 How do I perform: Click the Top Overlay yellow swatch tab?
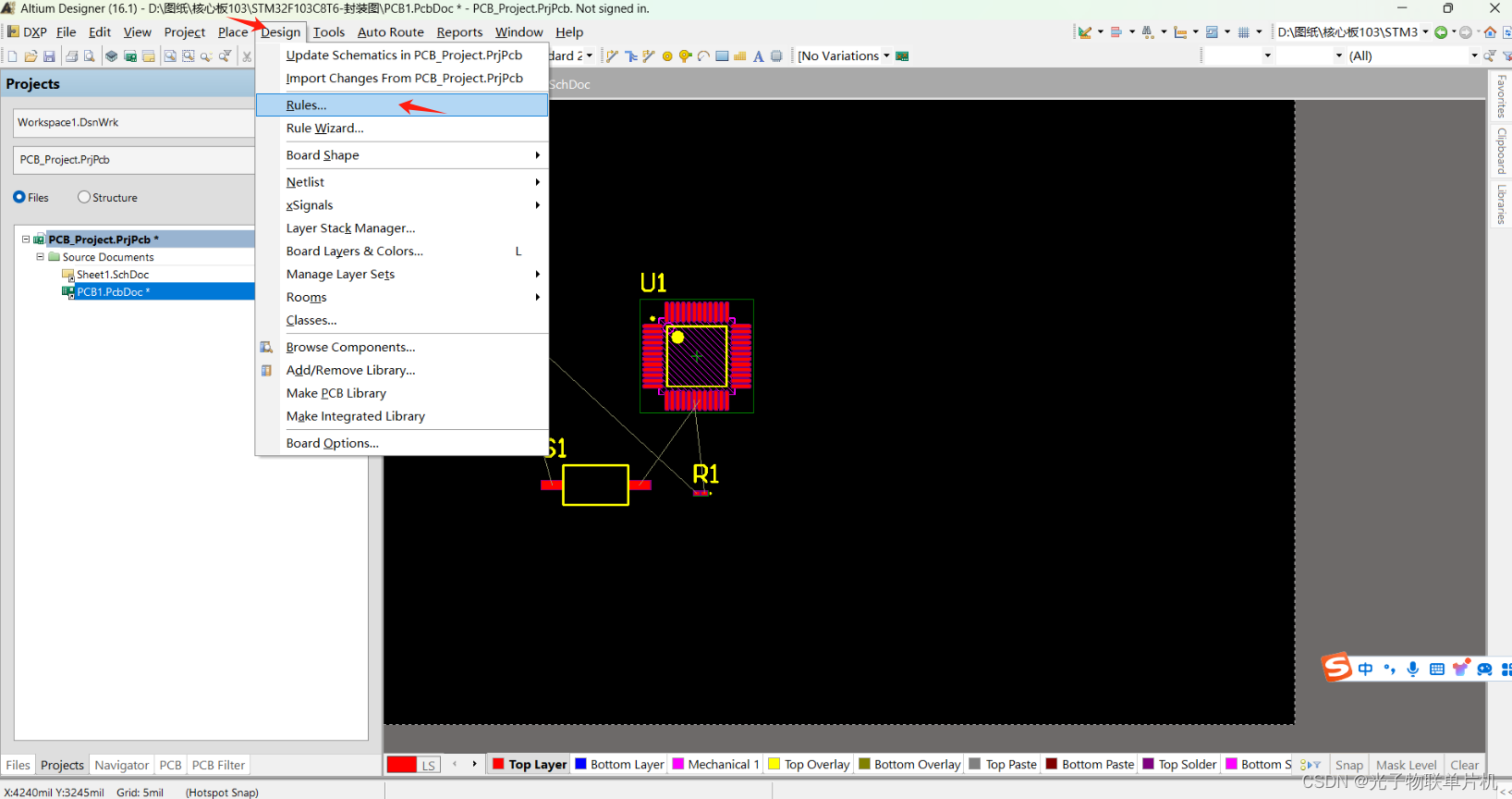[809, 764]
